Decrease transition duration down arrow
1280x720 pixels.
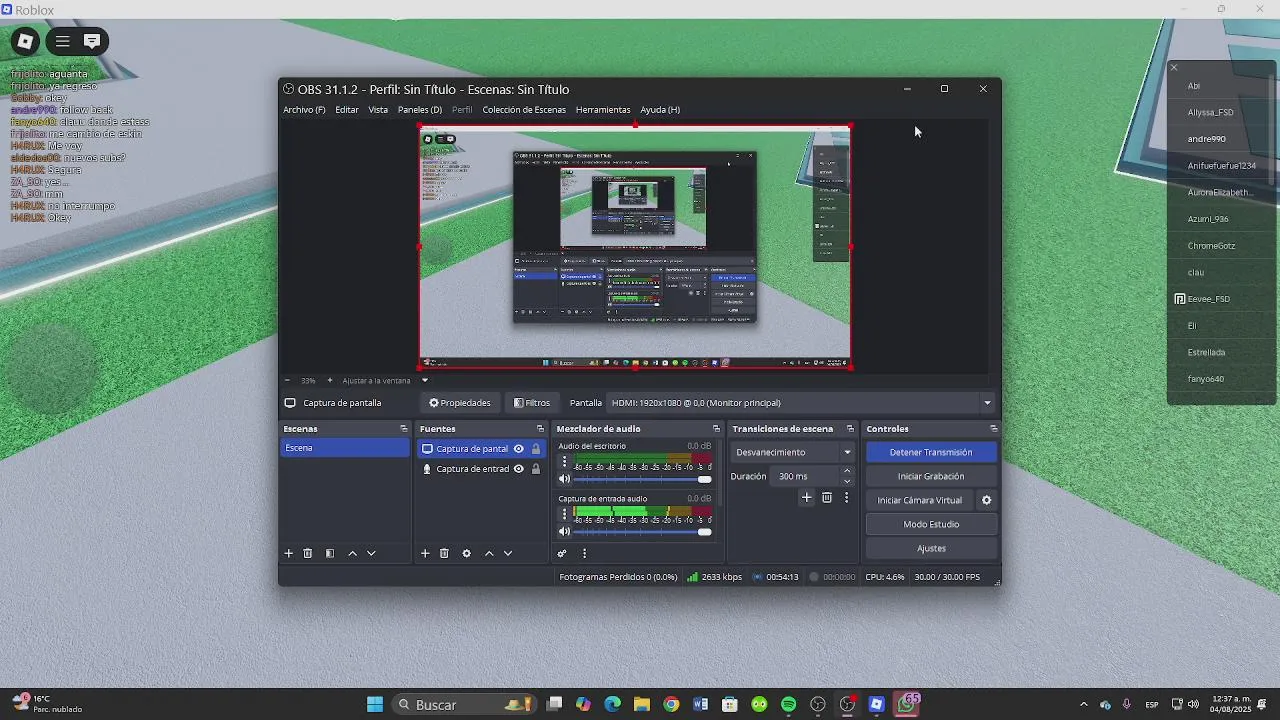pos(847,481)
